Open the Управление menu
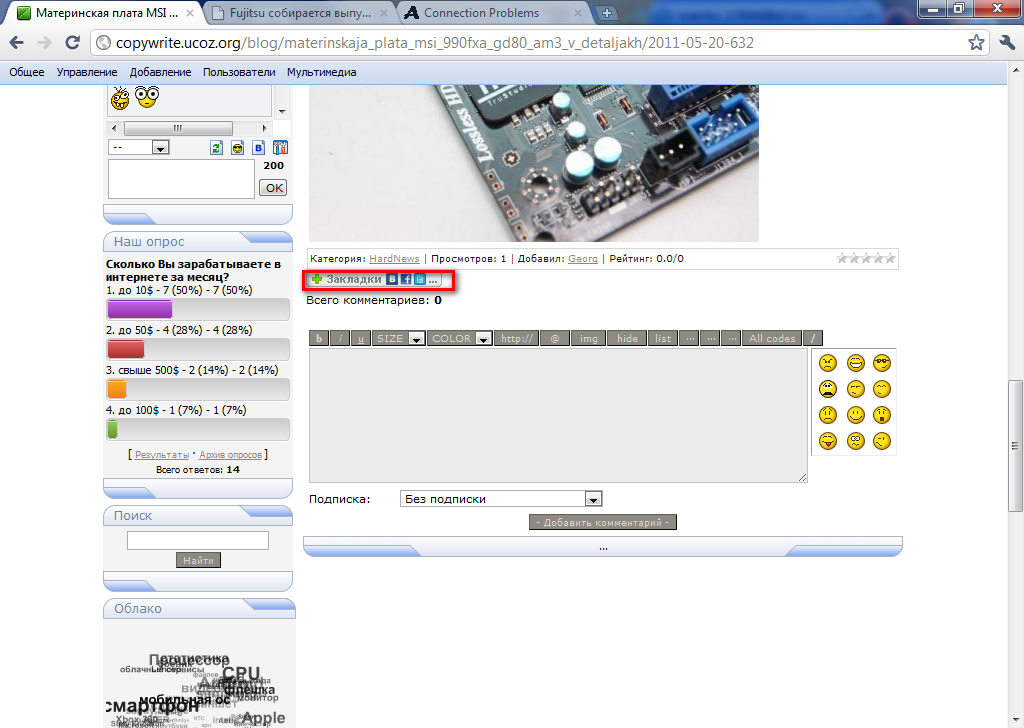This screenshot has height=728, width=1024. pos(87,72)
